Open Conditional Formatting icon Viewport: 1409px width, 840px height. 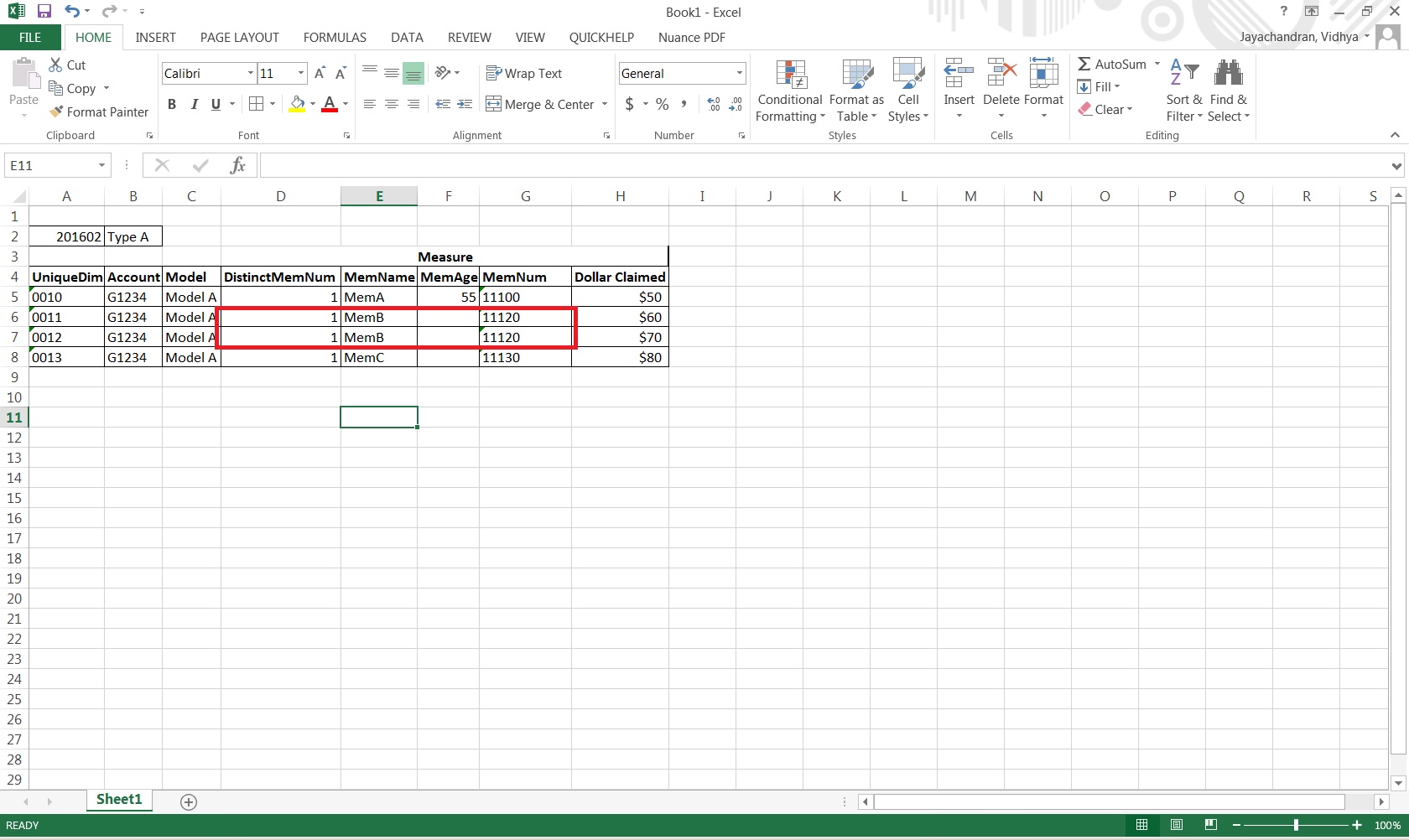tap(791, 74)
